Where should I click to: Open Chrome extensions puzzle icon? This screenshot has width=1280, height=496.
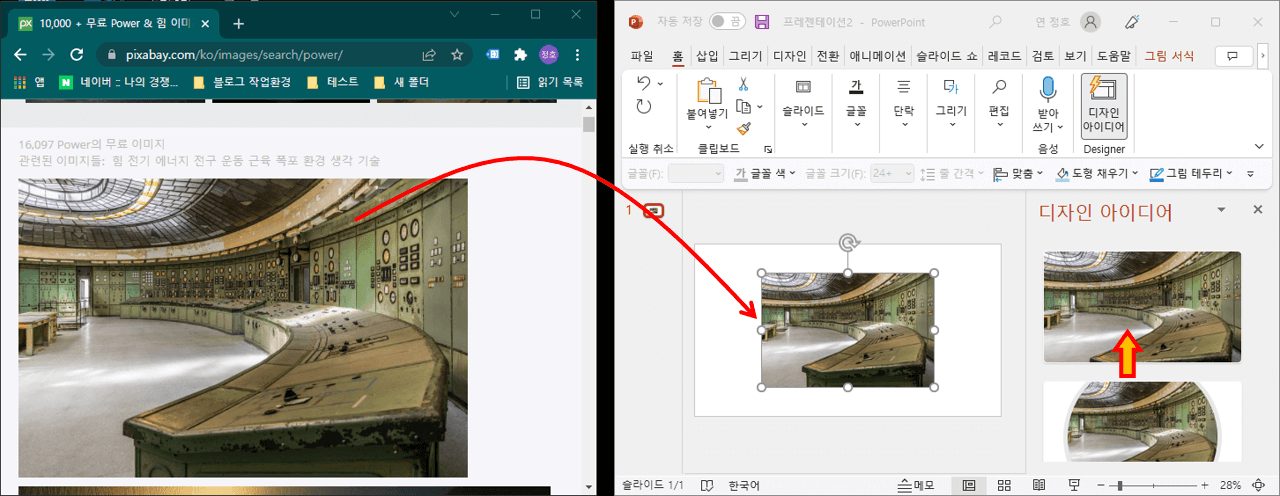[520, 55]
